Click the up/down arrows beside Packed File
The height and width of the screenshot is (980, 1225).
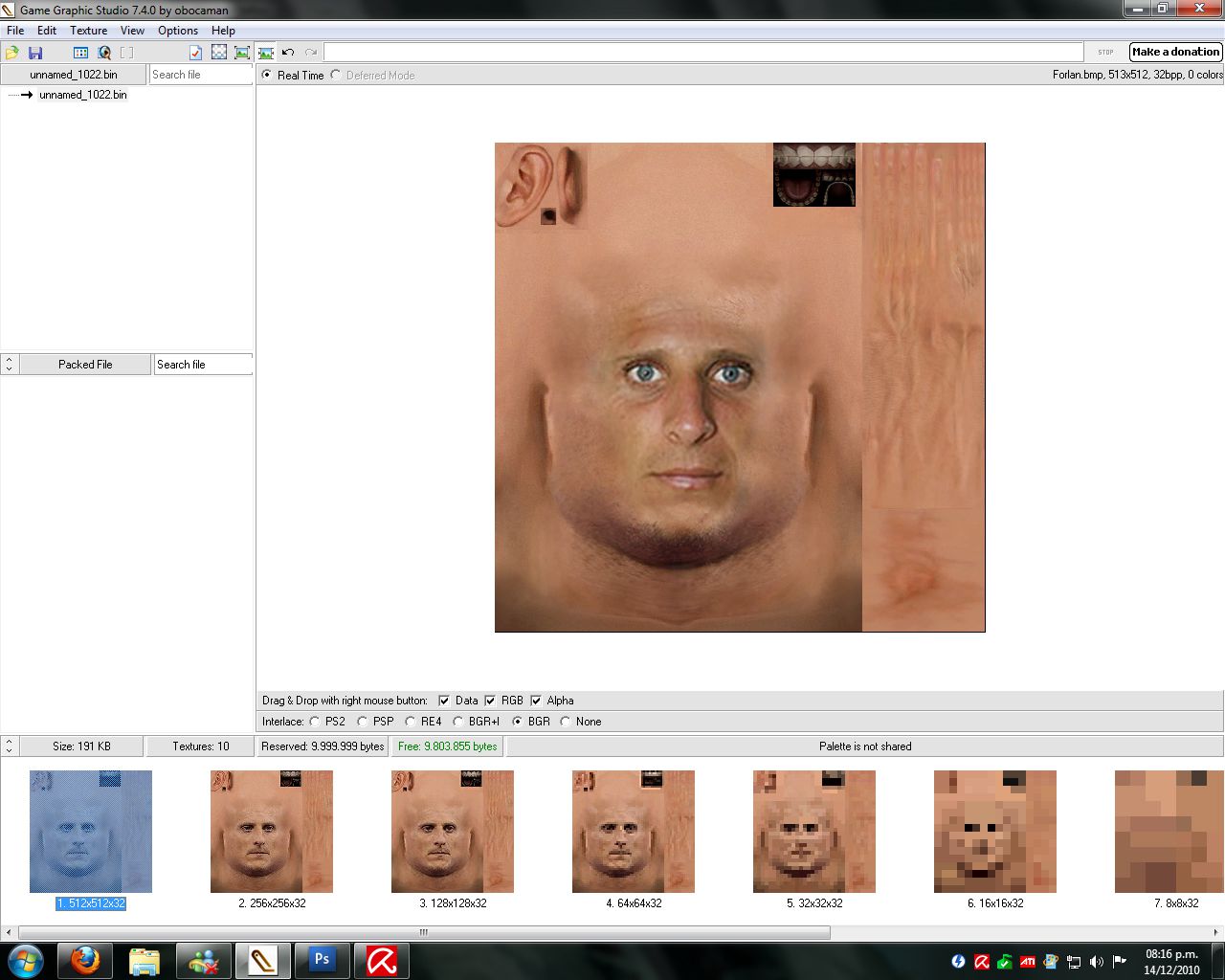[x=9, y=365]
